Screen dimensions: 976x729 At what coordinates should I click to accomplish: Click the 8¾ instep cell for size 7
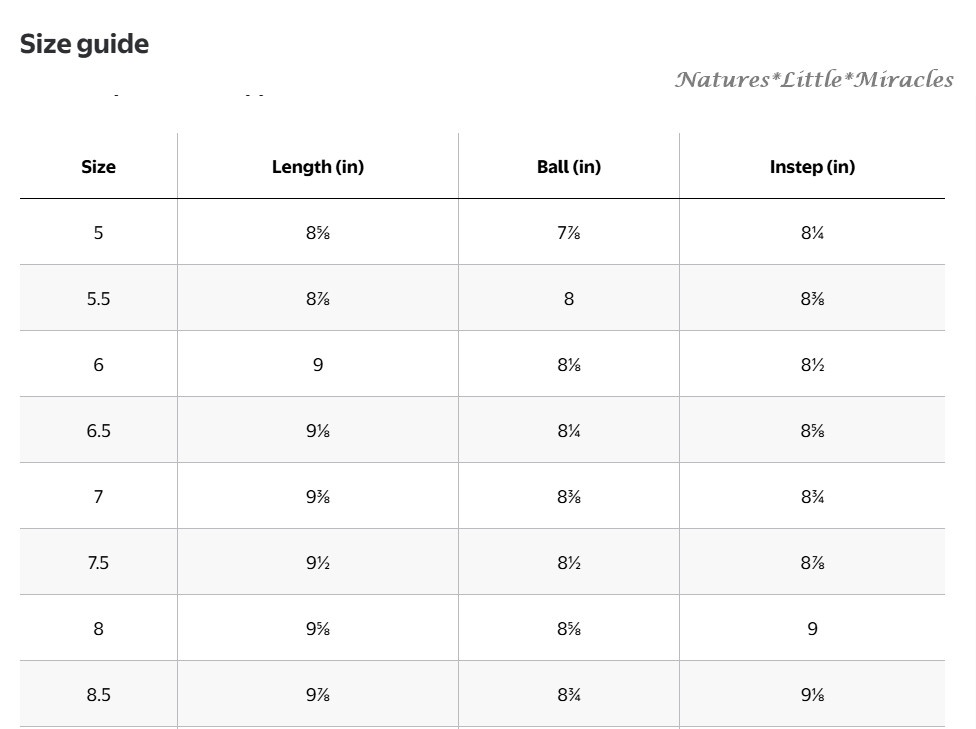pyautogui.click(x=812, y=497)
